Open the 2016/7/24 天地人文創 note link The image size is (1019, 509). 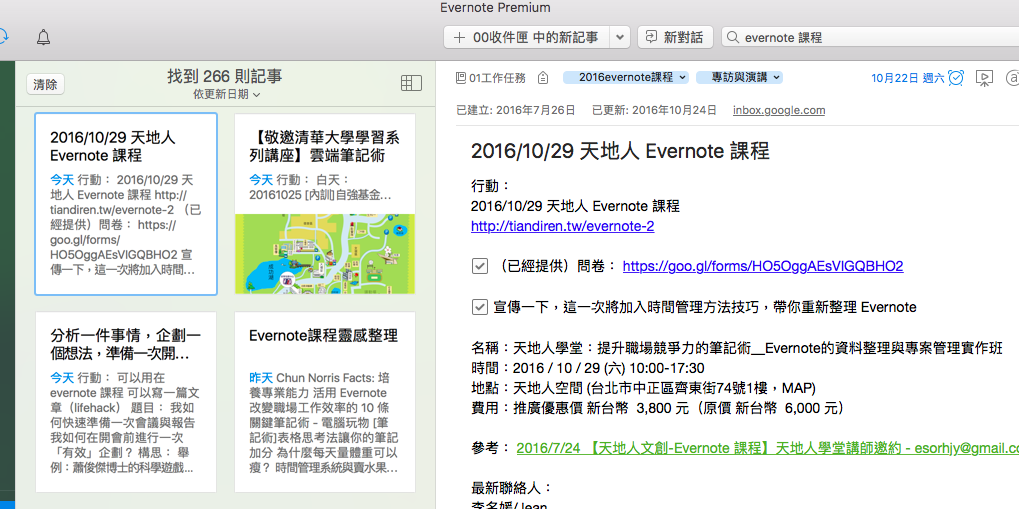767,448
